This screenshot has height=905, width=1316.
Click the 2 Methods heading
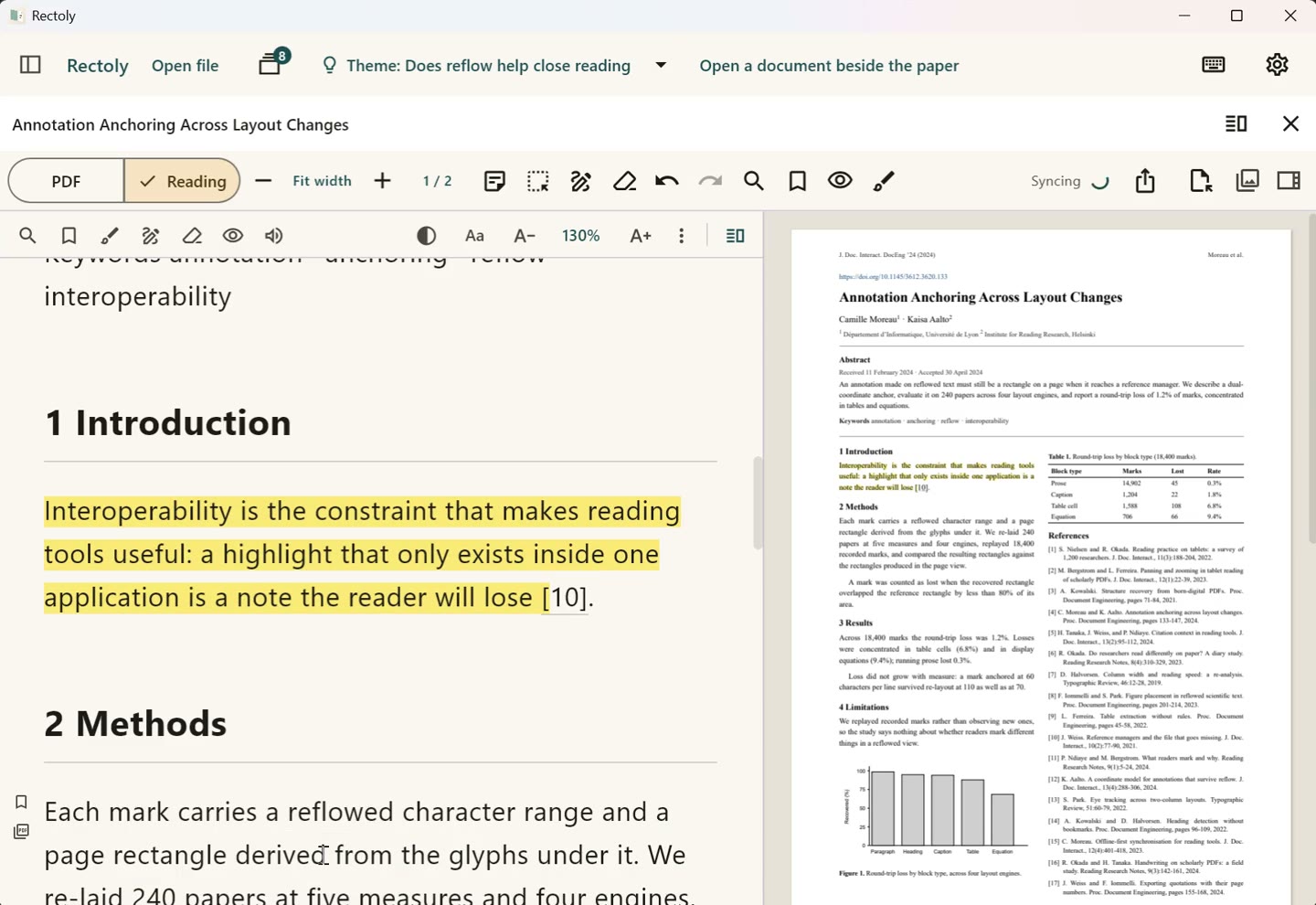pyautogui.click(x=135, y=724)
